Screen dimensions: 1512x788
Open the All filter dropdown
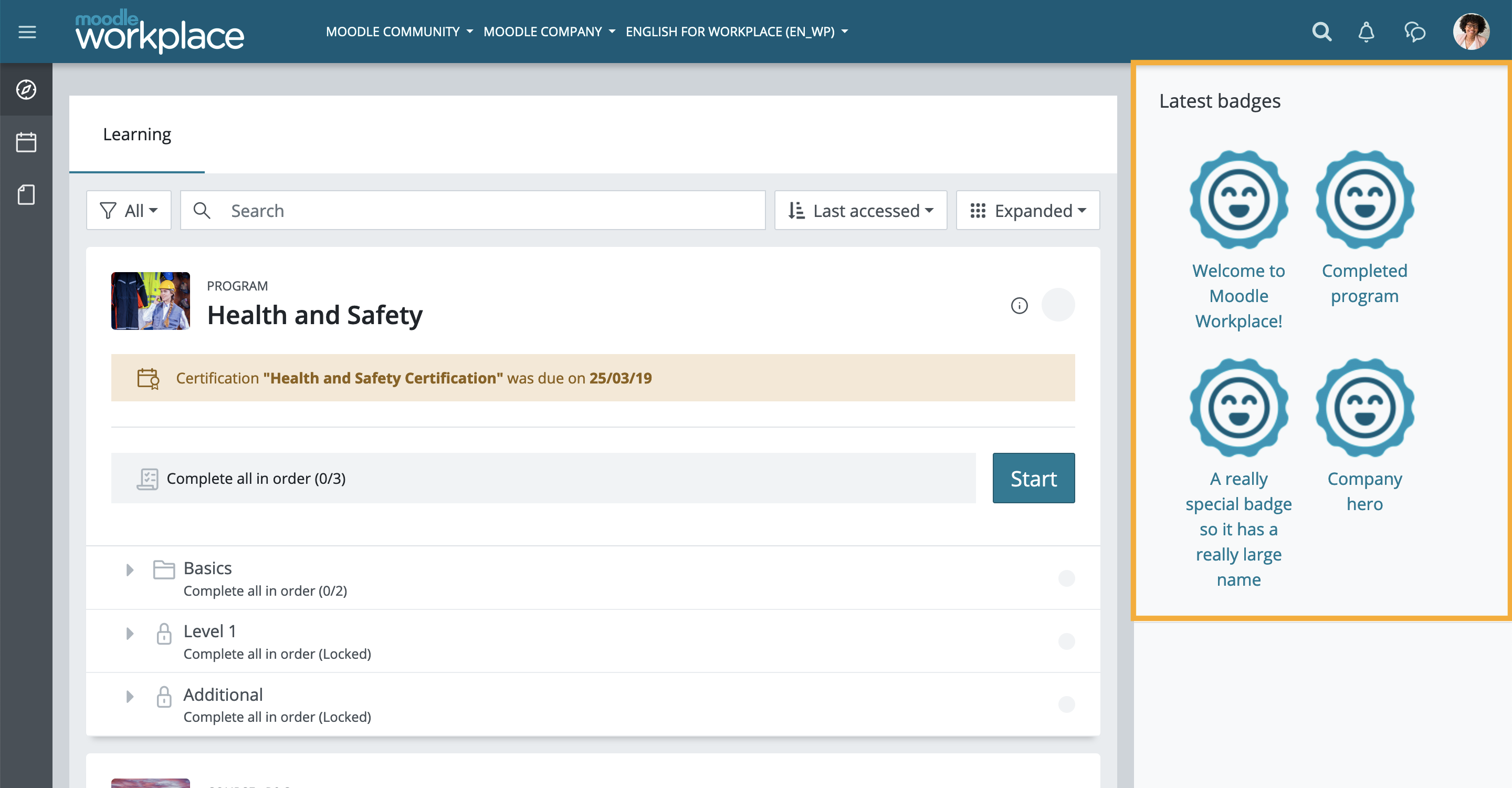click(x=129, y=210)
